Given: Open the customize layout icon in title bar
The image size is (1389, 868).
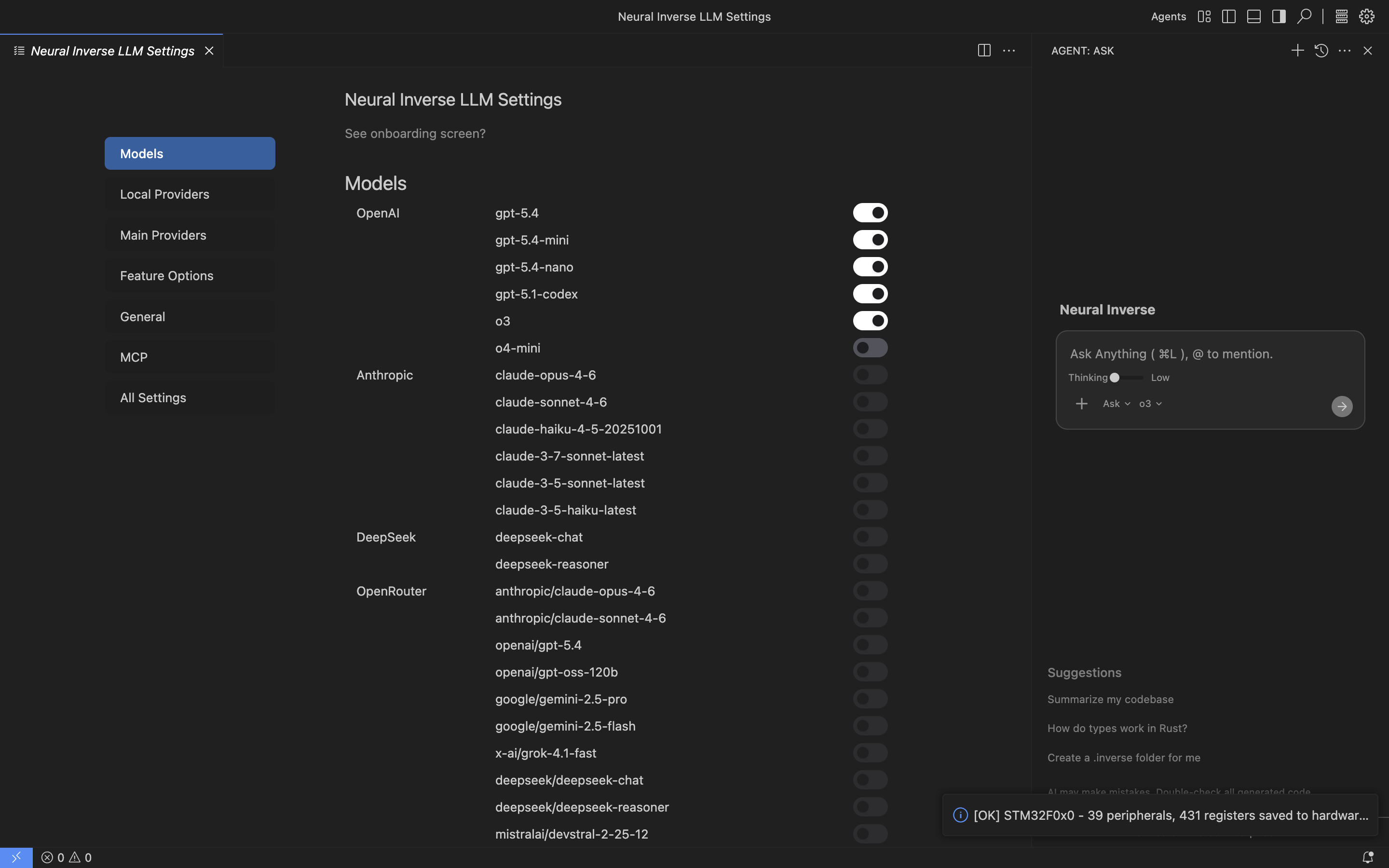Looking at the screenshot, I should (x=1204, y=17).
